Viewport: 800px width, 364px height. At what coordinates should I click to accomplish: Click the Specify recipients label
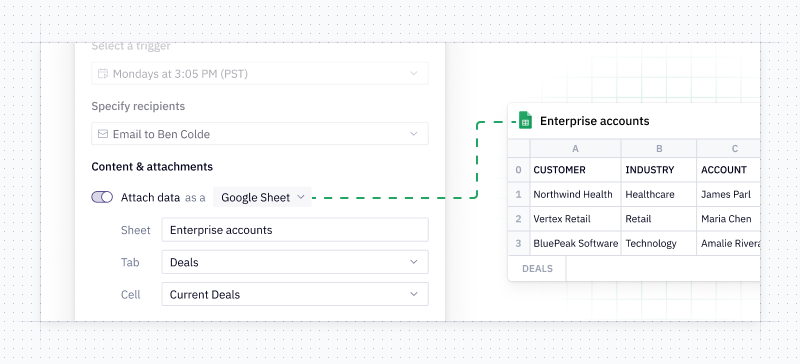tap(138, 106)
